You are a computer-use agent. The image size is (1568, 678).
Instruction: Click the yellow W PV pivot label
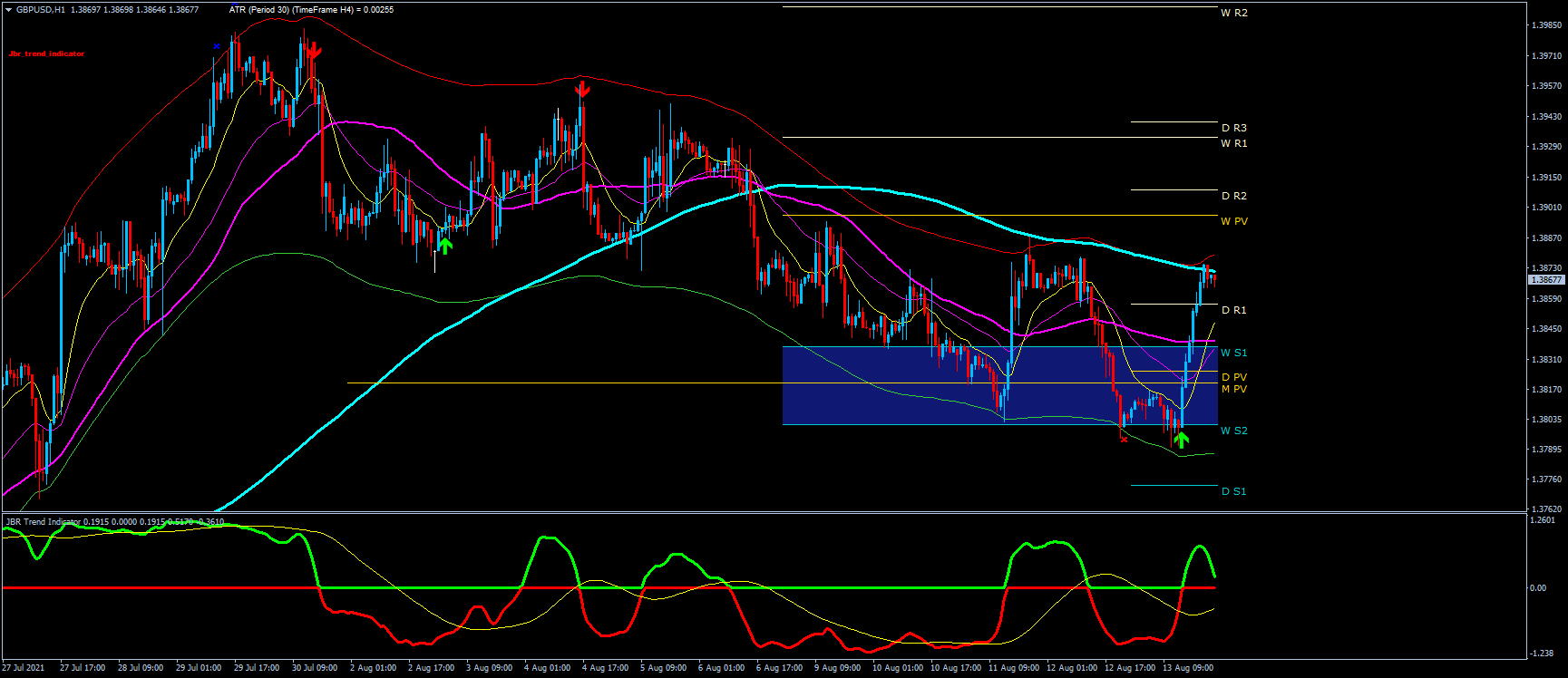click(1233, 222)
